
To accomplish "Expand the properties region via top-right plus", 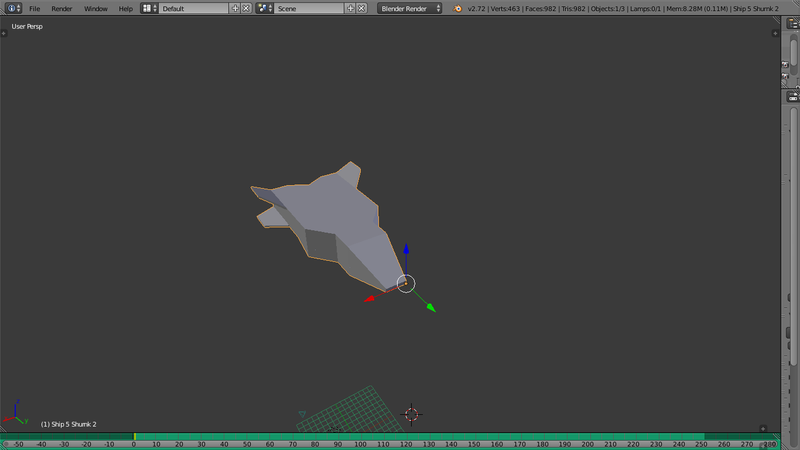I will tap(775, 33).
